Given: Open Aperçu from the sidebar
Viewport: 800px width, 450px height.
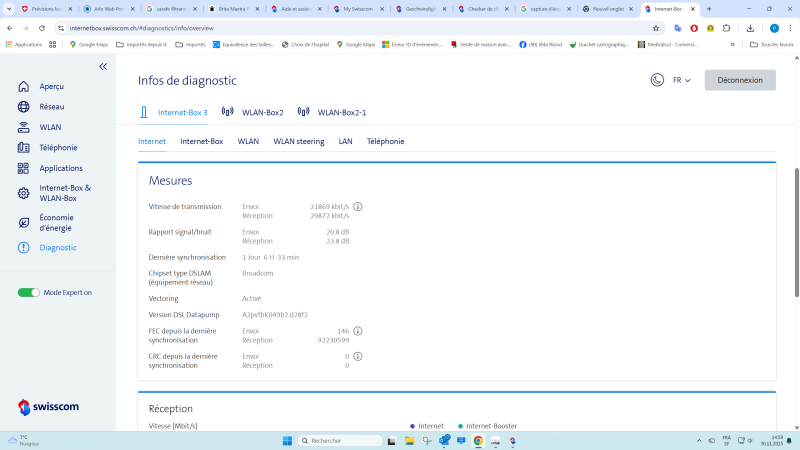Looking at the screenshot, I should [52, 87].
